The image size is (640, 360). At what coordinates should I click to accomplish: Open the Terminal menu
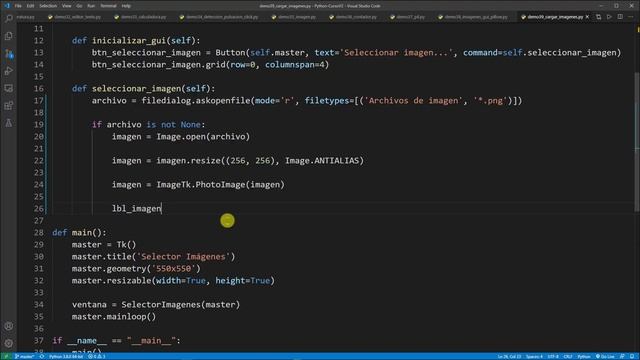coord(108,6)
